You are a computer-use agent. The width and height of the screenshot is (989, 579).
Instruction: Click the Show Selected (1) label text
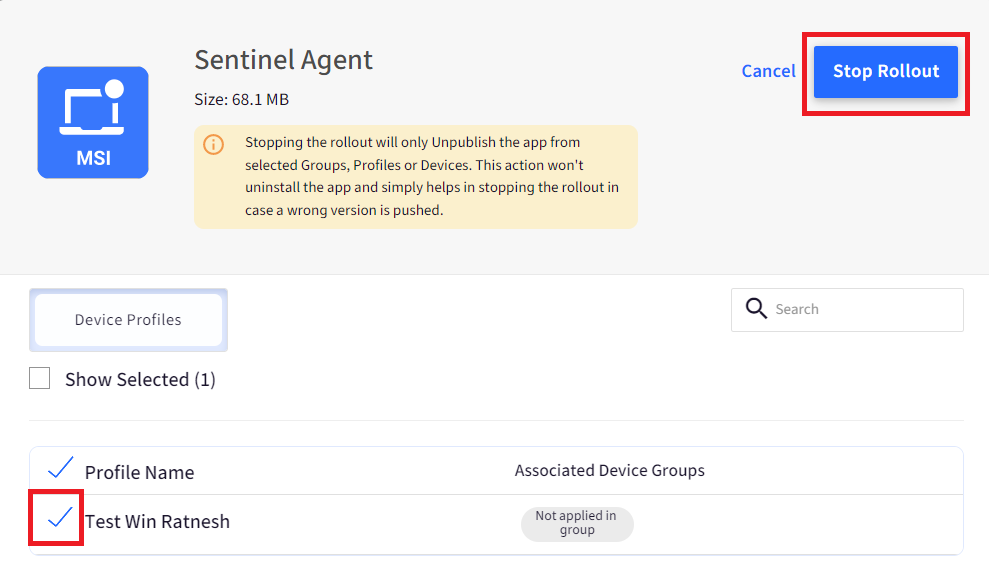[140, 380]
